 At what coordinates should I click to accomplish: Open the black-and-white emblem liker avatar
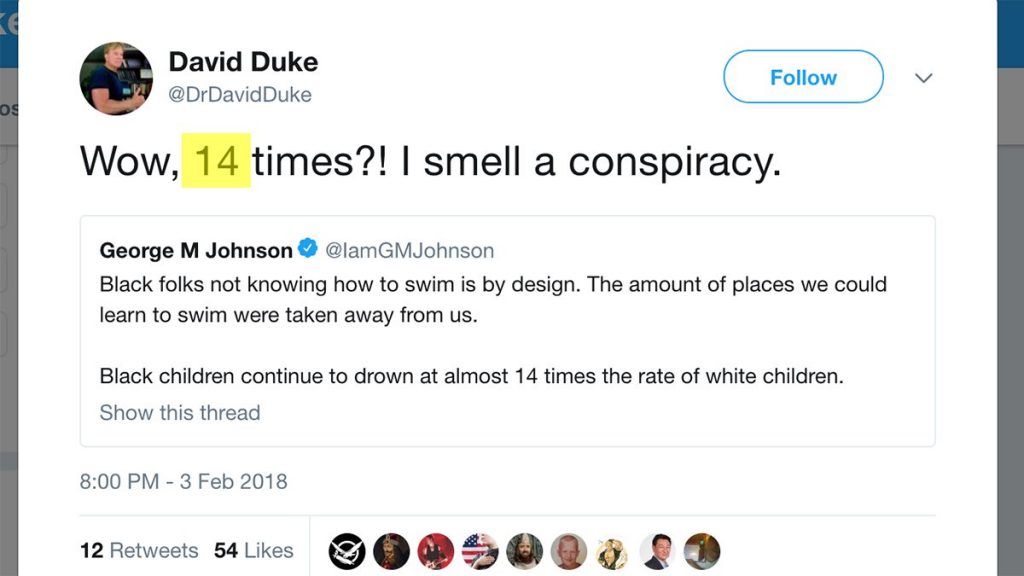347,551
